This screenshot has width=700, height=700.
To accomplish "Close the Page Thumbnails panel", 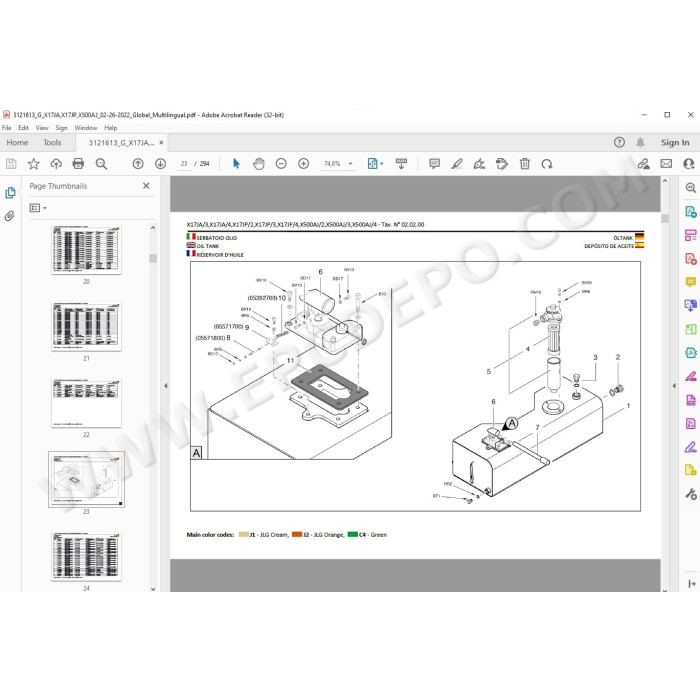I will (x=146, y=186).
